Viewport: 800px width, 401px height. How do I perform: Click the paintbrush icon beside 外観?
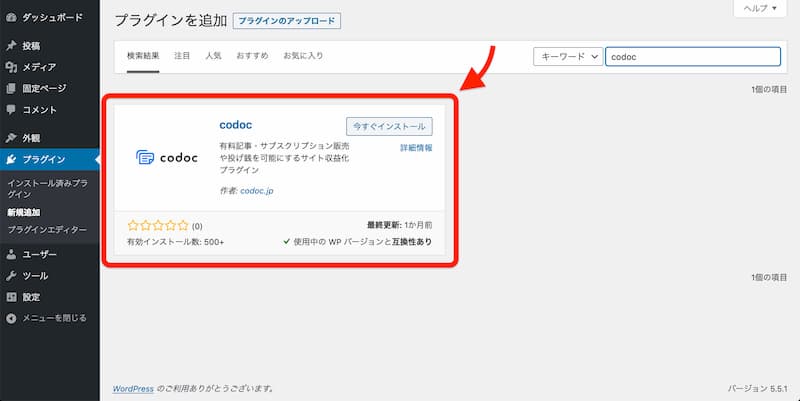pos(11,138)
